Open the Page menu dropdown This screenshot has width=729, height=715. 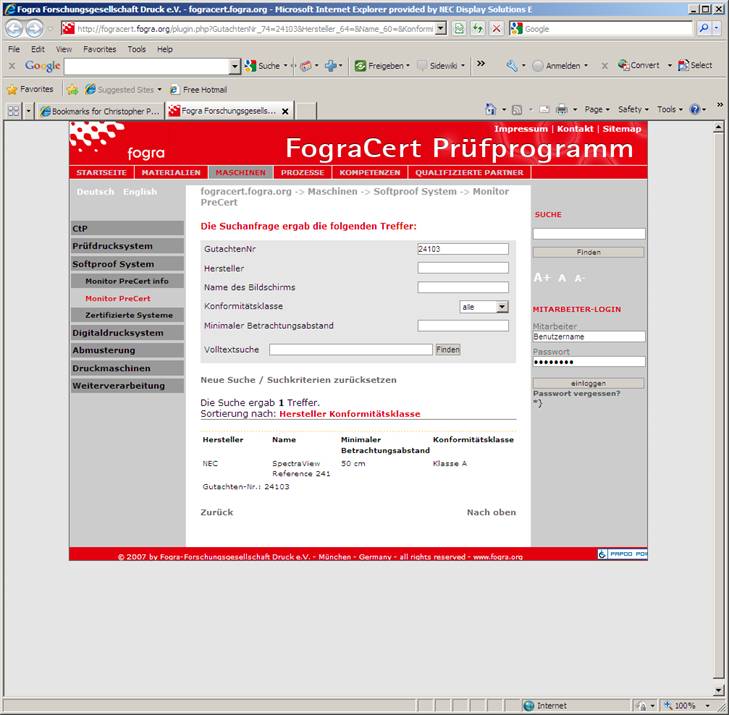(596, 109)
